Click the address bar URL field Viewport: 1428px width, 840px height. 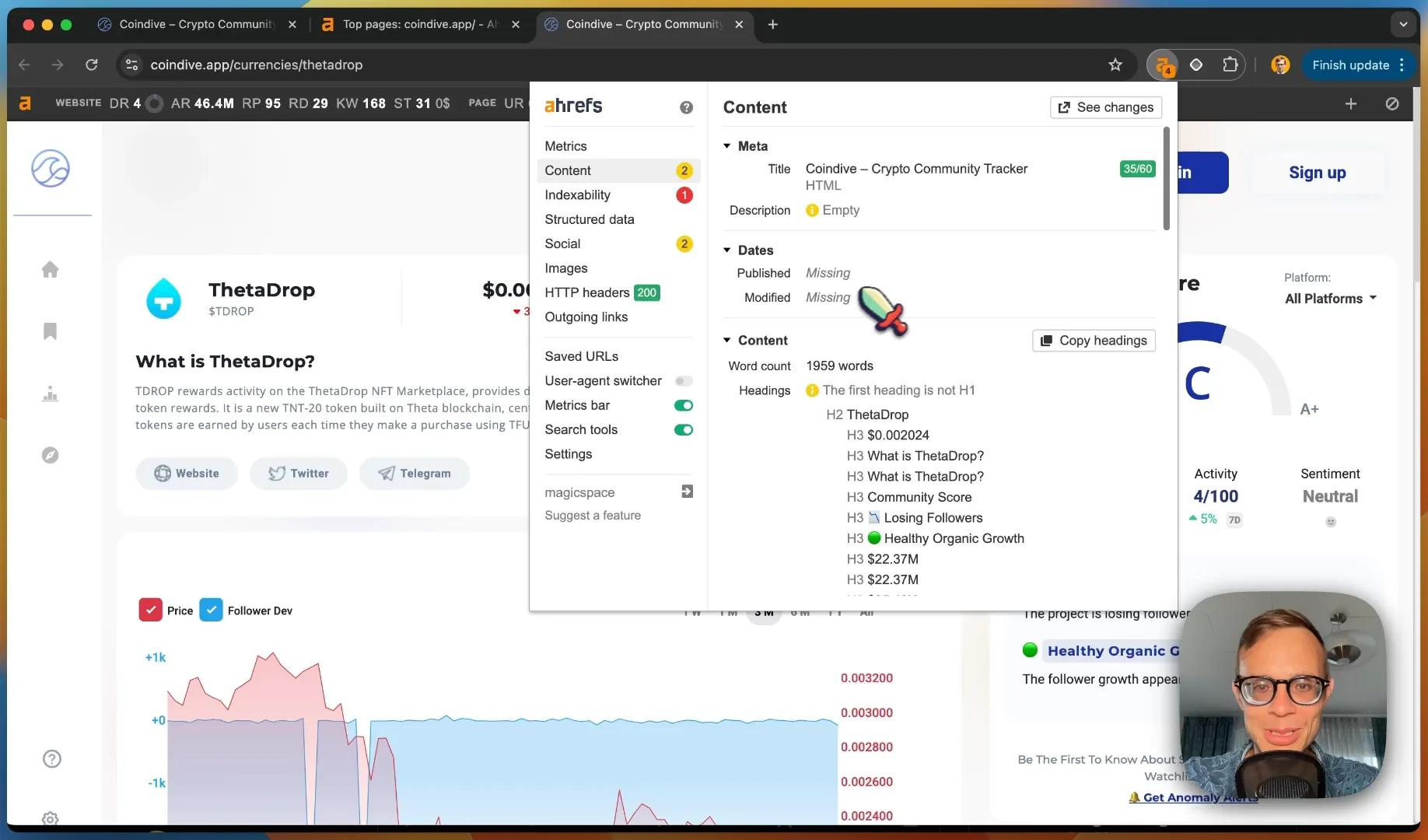(614, 65)
